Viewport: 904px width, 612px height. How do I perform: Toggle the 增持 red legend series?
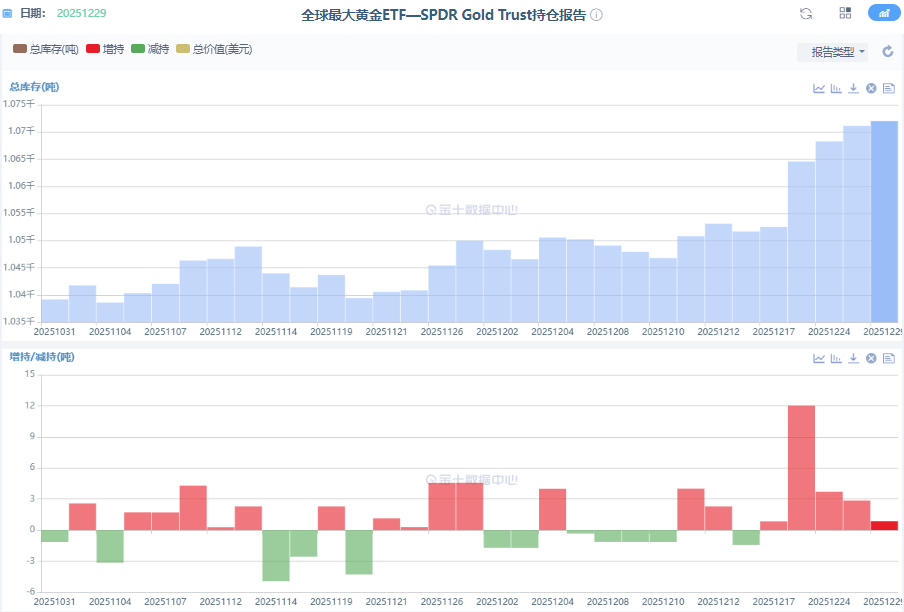tap(106, 49)
